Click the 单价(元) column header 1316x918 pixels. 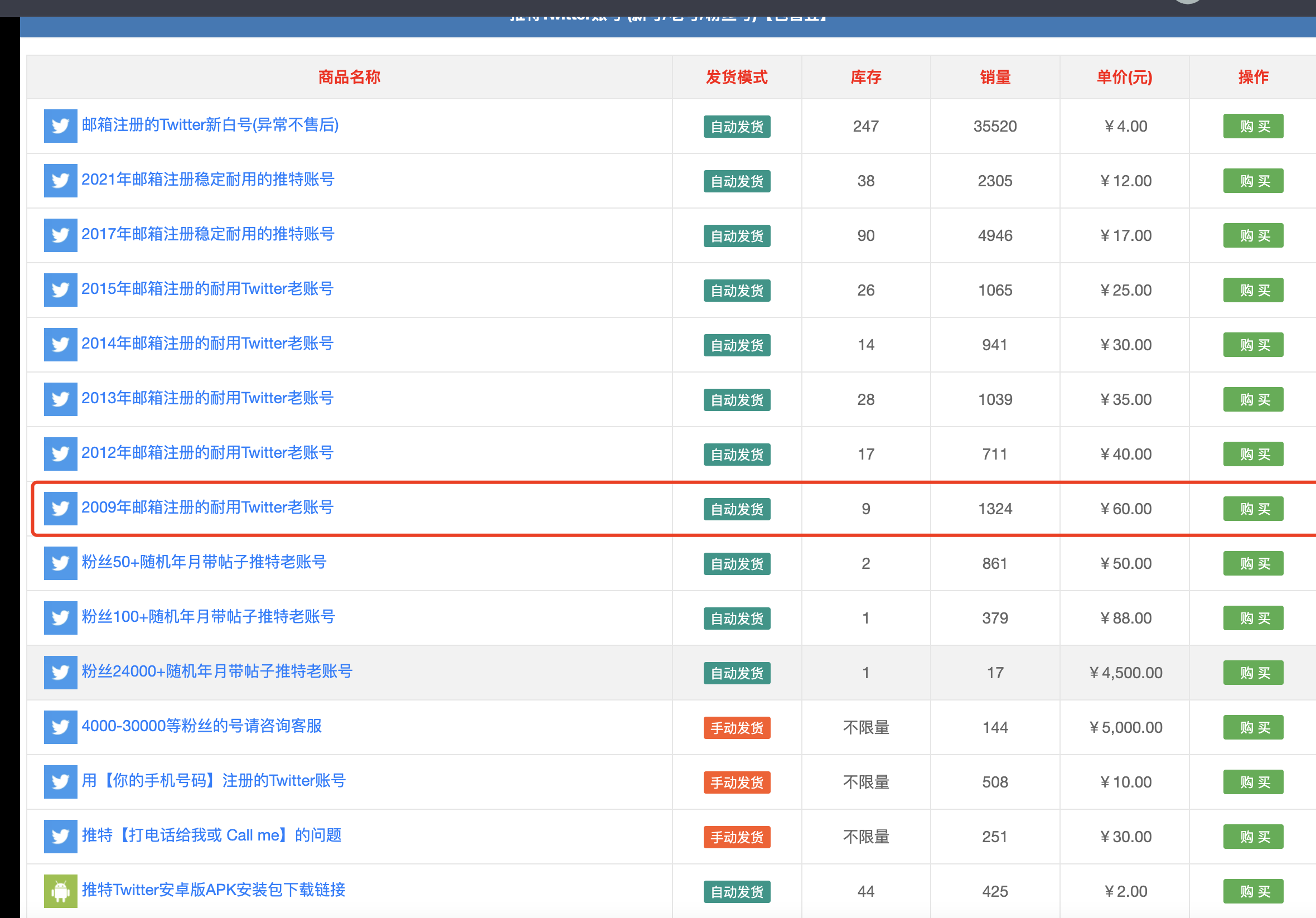1124,77
